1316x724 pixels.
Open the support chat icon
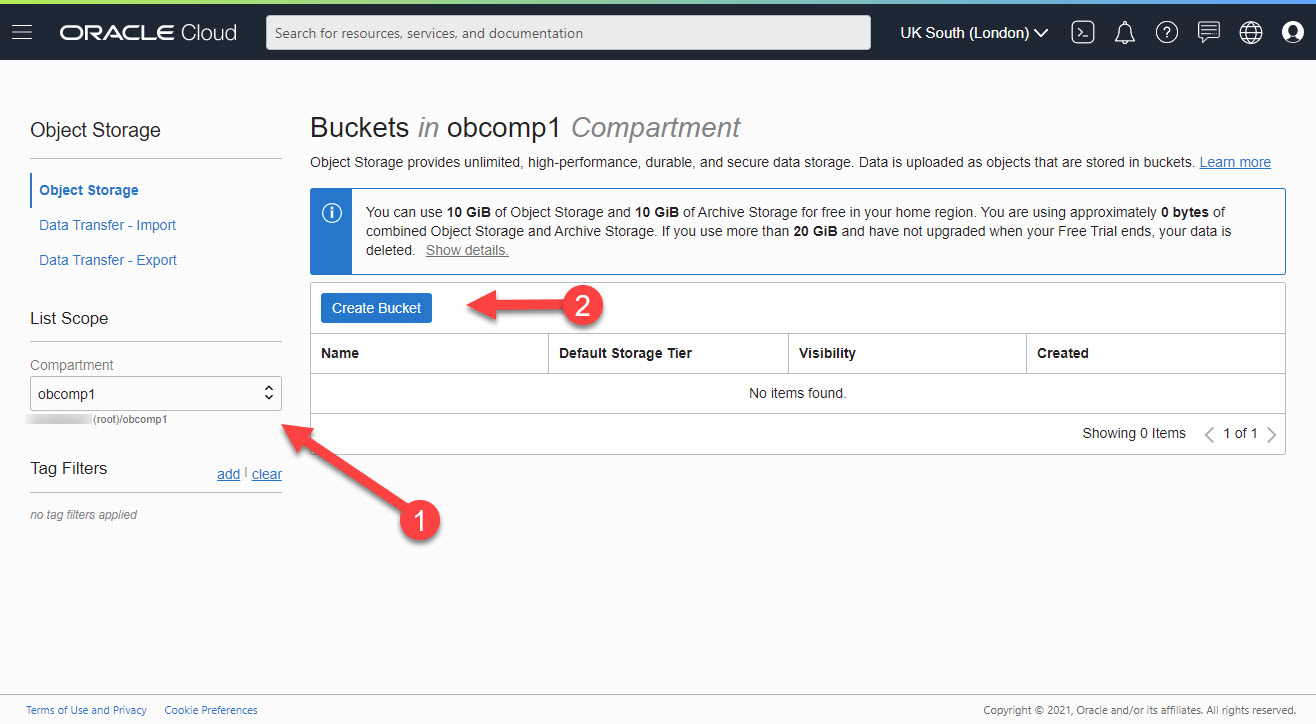tap(1209, 33)
